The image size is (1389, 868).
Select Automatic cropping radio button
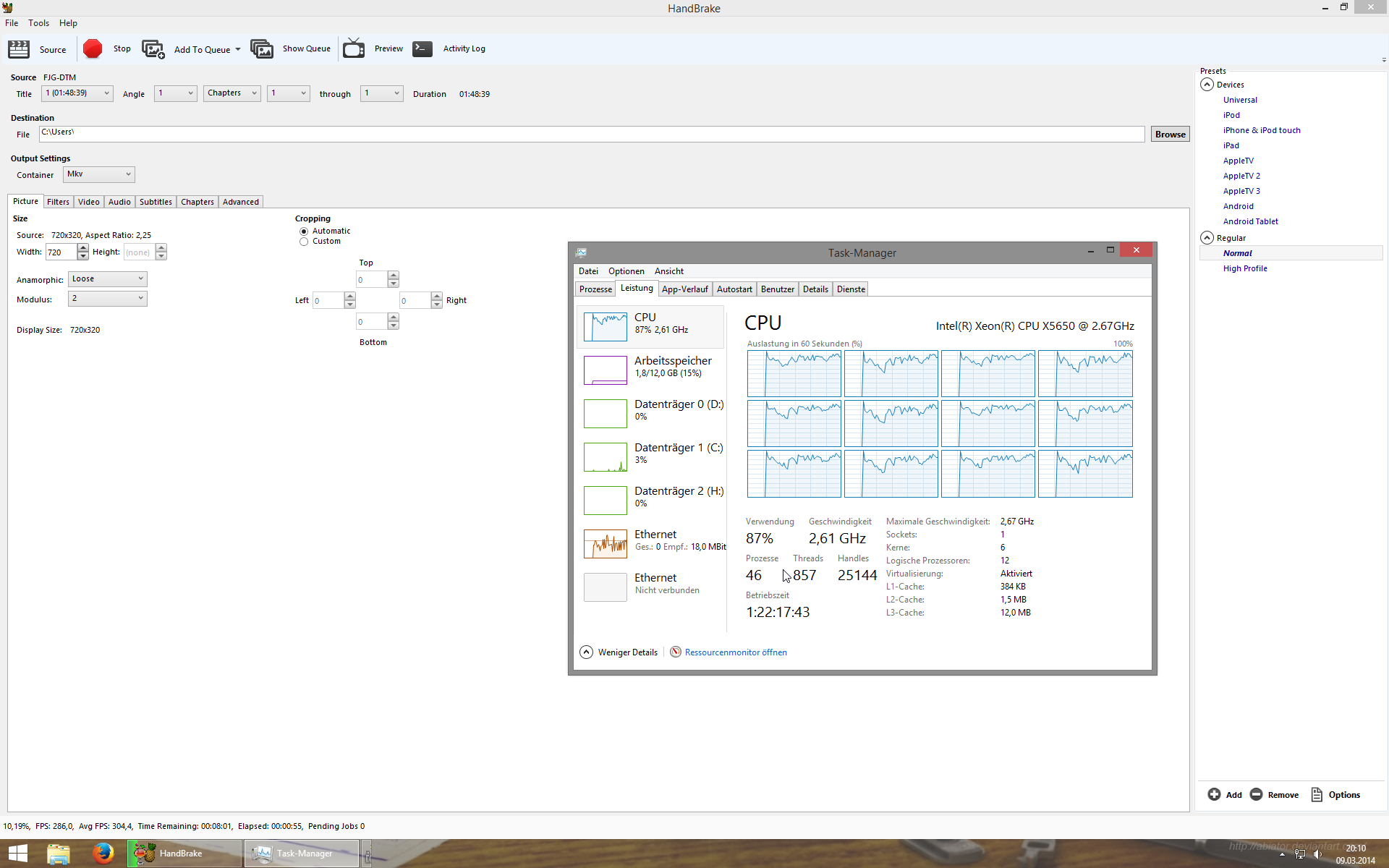304,231
